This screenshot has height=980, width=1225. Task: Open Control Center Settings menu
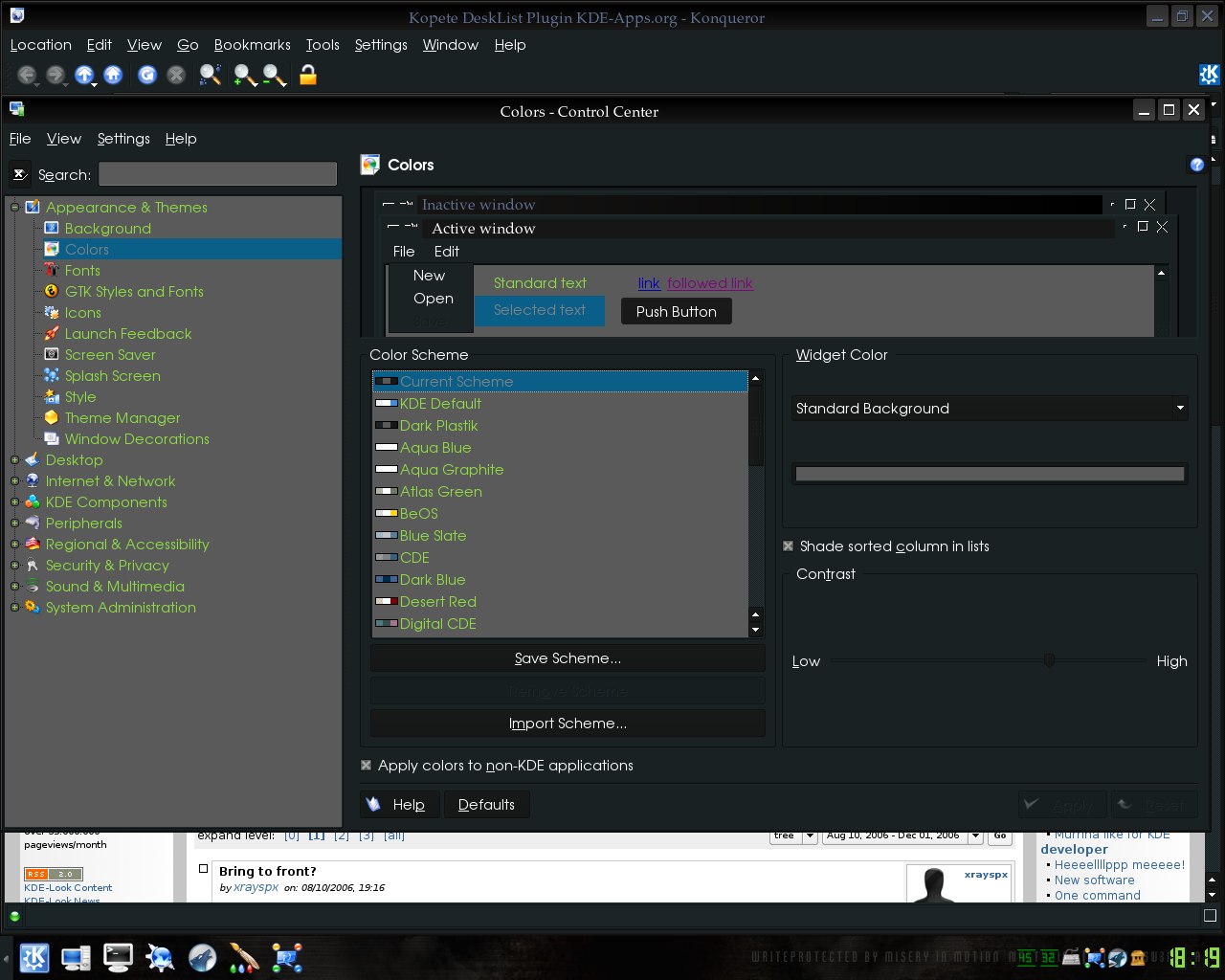[123, 139]
